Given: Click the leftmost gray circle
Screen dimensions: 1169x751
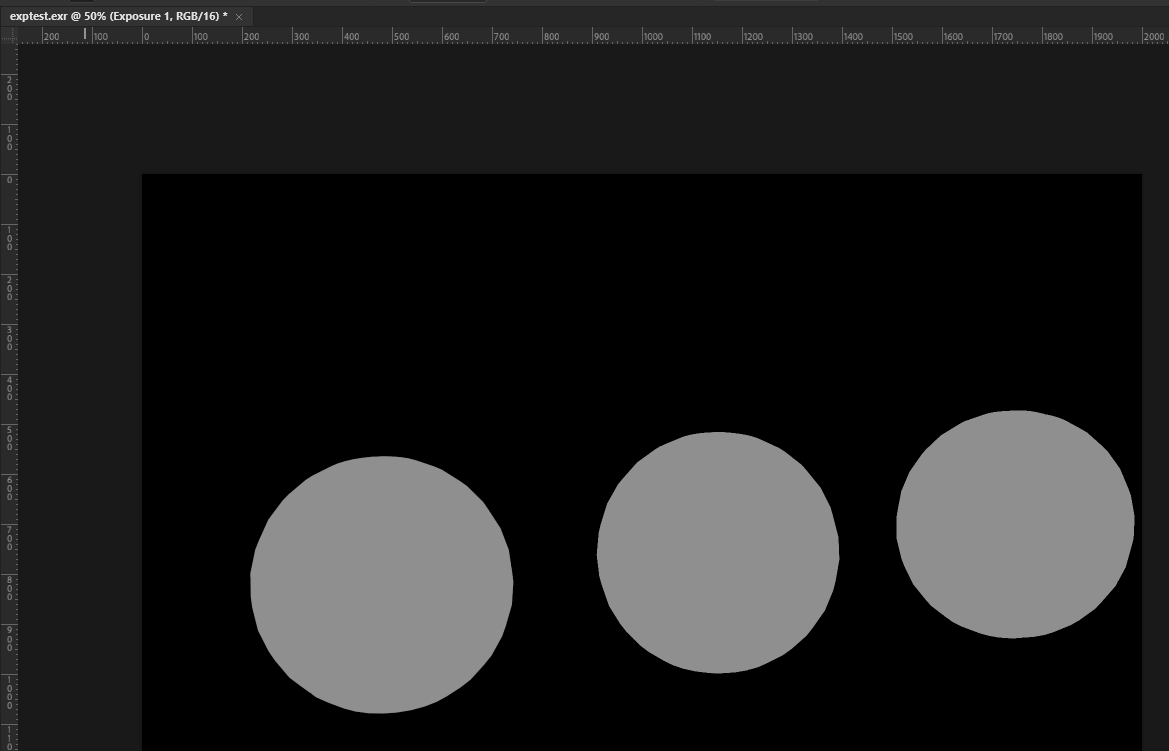Looking at the screenshot, I should click(x=382, y=585).
